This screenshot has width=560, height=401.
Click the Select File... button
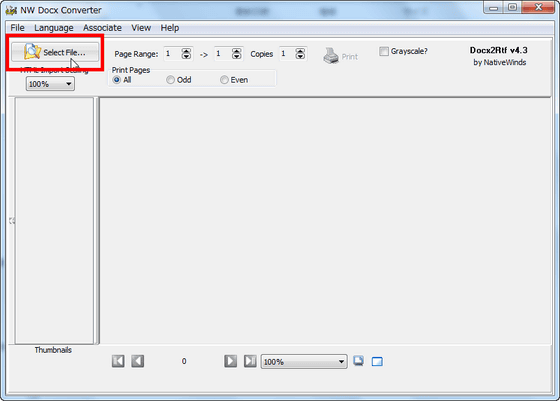pyautogui.click(x=55, y=52)
